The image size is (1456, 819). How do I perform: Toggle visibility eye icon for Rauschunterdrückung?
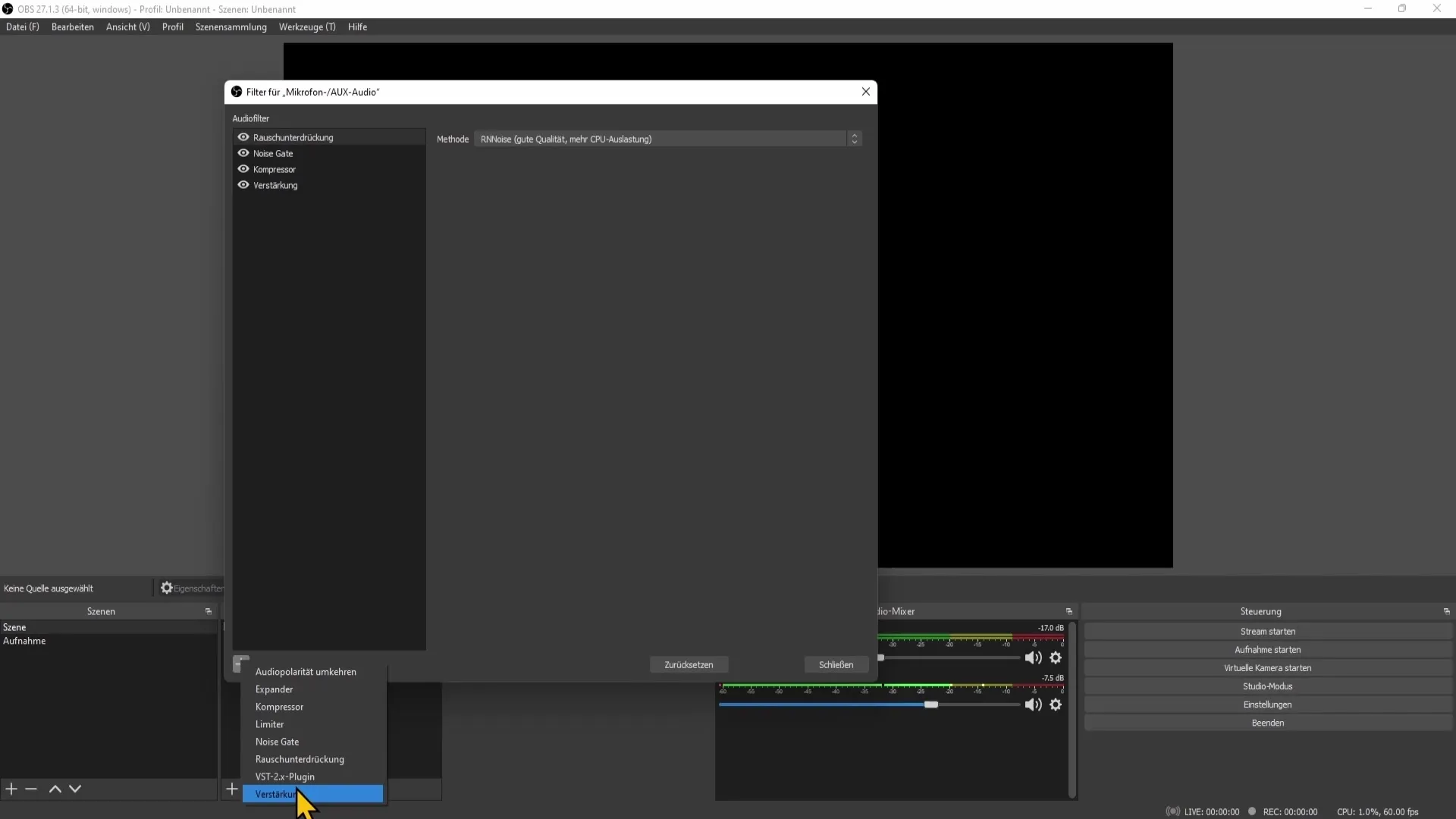pos(243,136)
